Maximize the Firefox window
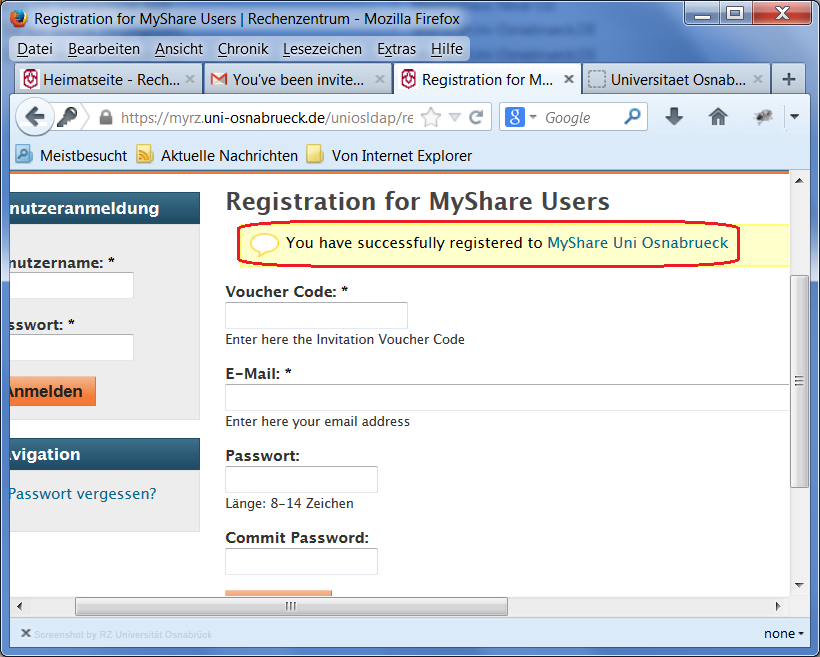This screenshot has width=820, height=657. click(735, 14)
